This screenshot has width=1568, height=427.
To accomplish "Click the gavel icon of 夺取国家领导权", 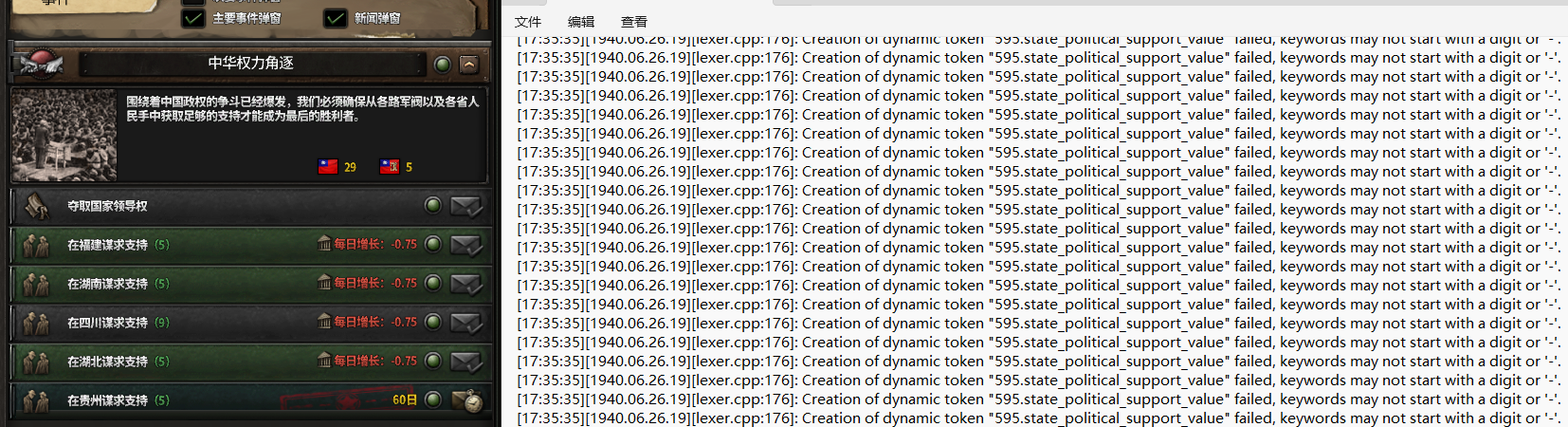I will coord(37,206).
